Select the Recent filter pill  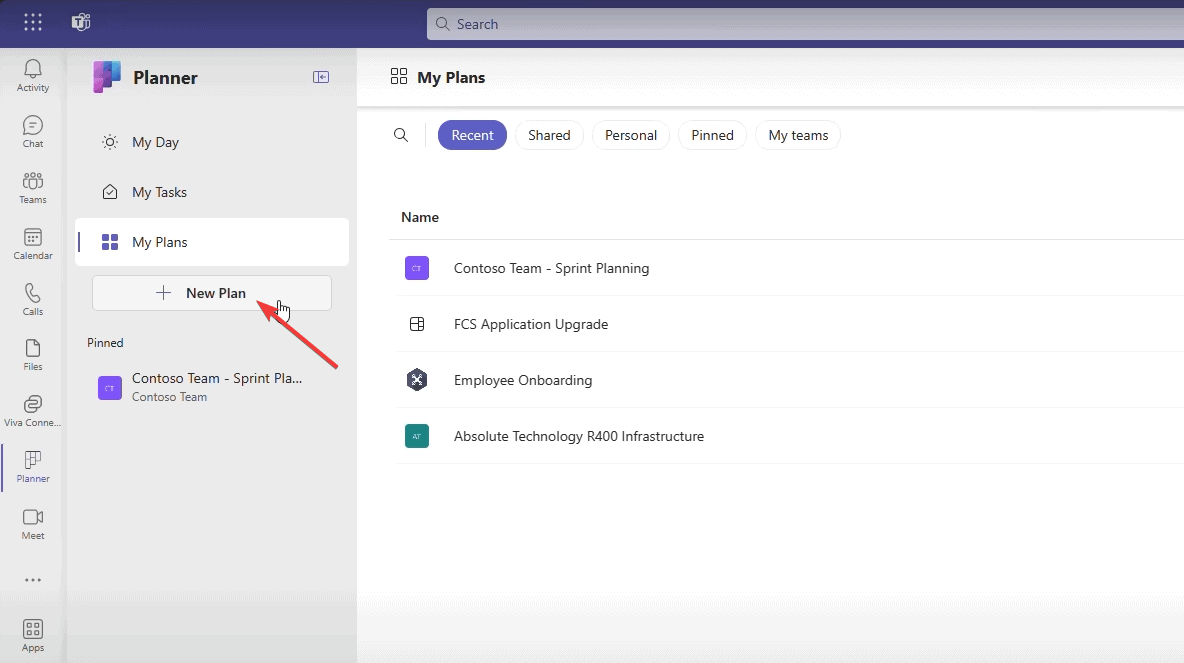pos(472,134)
